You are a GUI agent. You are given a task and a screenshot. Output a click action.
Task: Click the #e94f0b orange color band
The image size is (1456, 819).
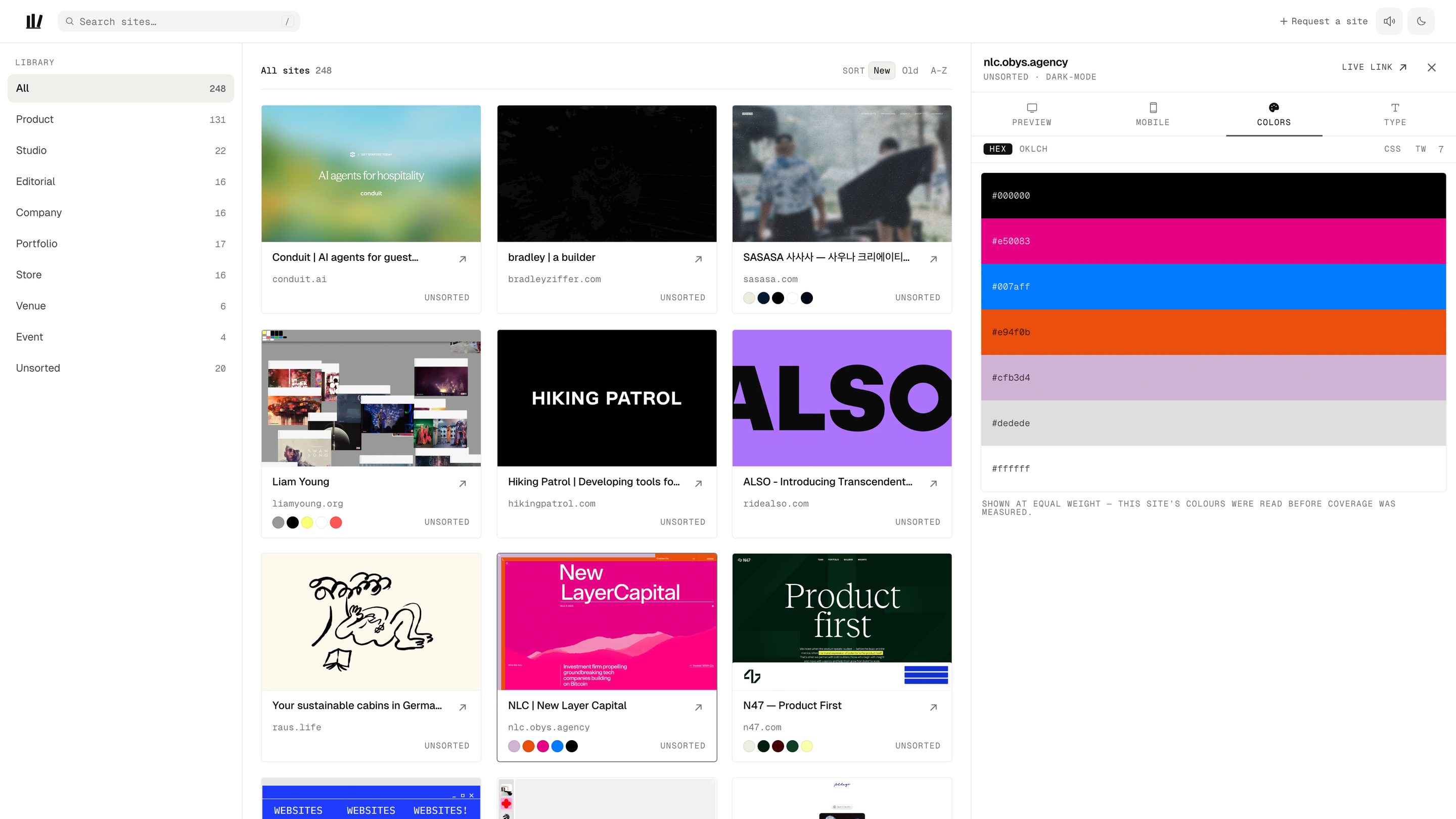pos(1213,332)
